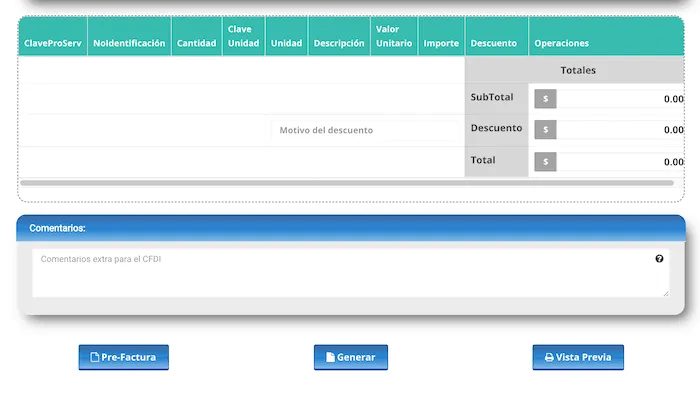Click the dollar icon next to Total

point(545,162)
